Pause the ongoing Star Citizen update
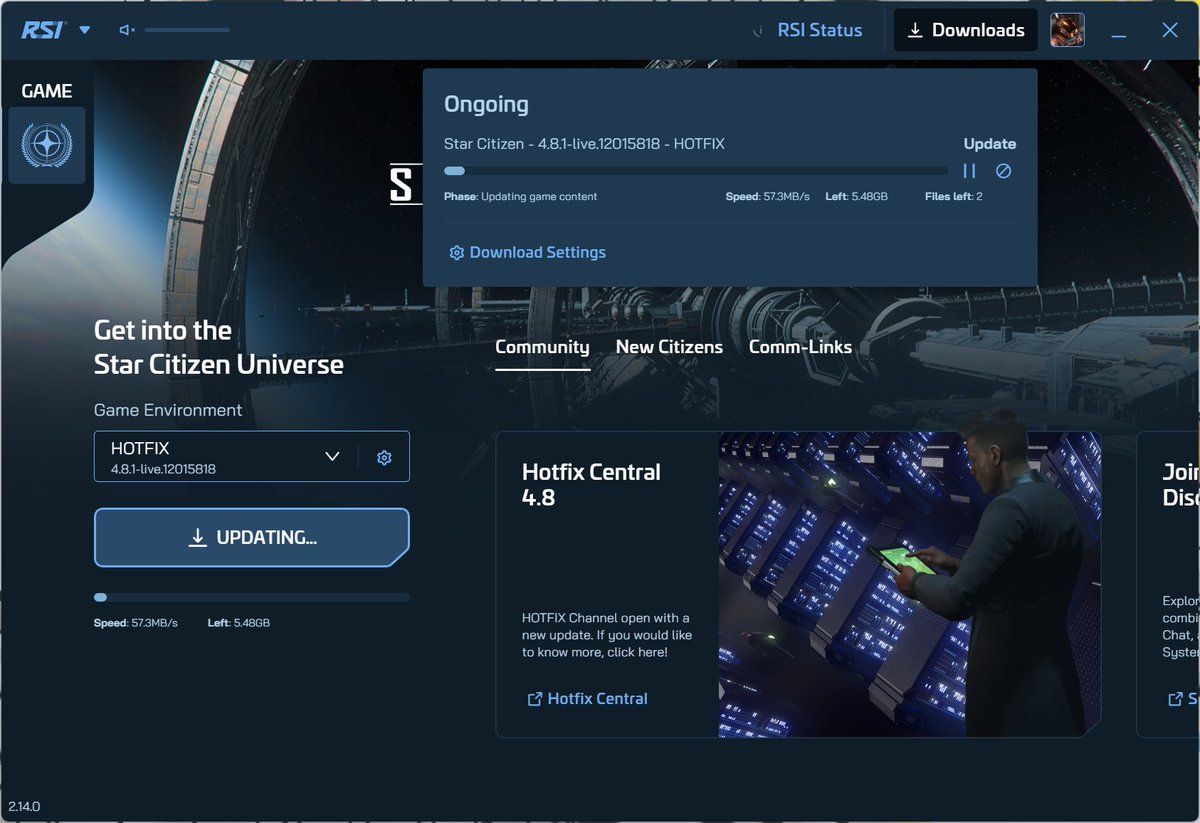This screenshot has height=823, width=1200. (969, 171)
